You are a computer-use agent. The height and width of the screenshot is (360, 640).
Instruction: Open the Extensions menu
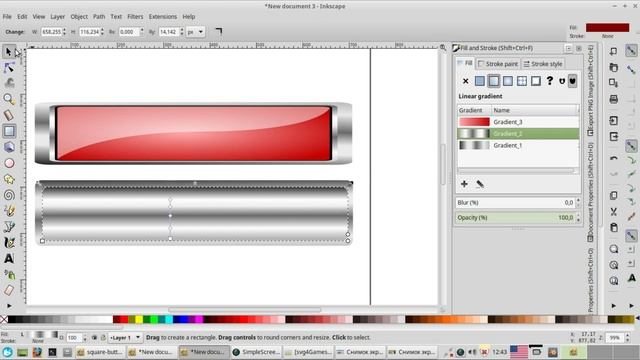click(162, 16)
